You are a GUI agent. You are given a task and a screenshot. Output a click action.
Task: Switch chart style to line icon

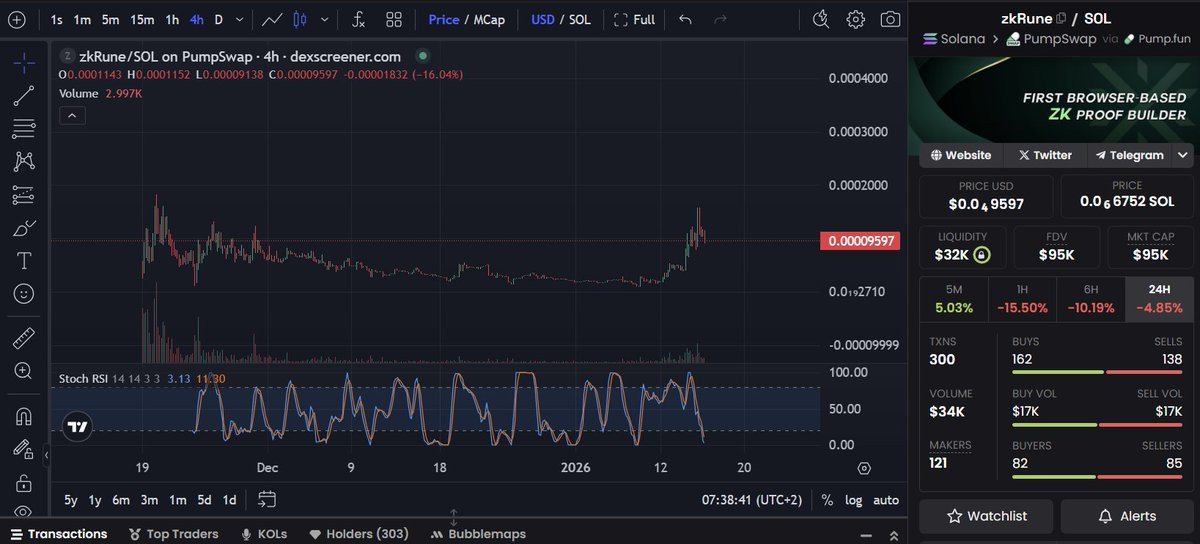(x=271, y=19)
